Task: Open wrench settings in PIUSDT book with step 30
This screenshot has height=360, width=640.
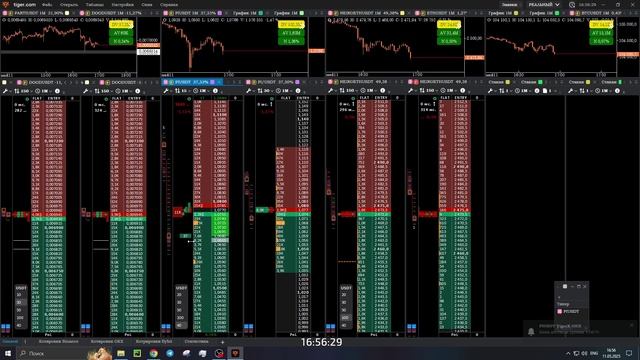Action: pos(249,91)
